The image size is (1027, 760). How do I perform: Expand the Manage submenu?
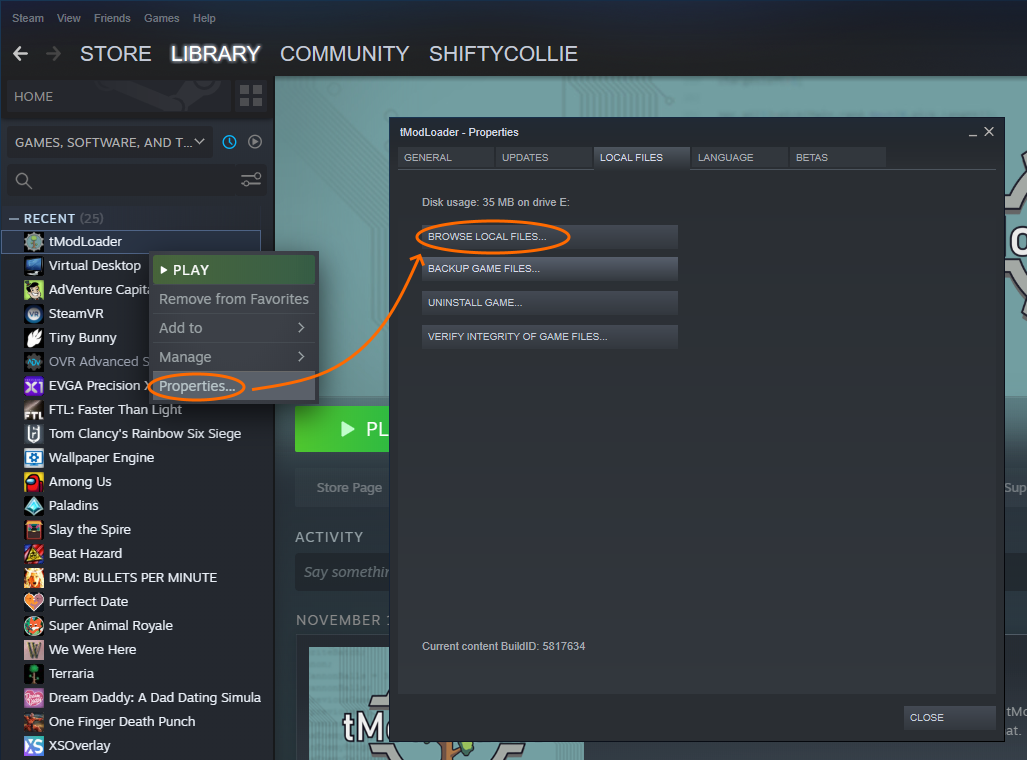pos(234,357)
